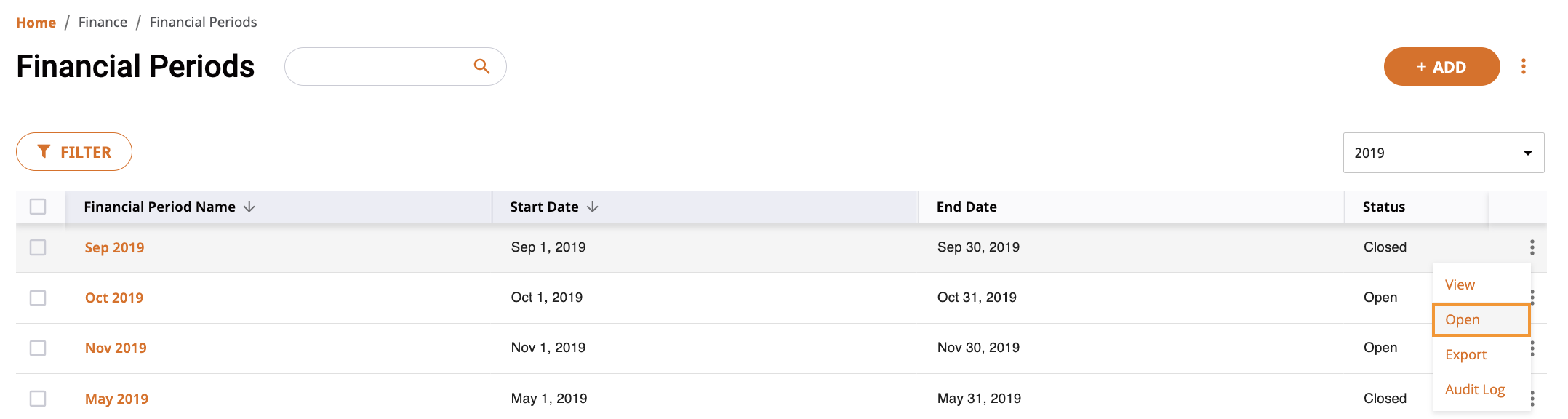
Task: Expand the 2019 year dropdown
Action: pyautogui.click(x=1444, y=153)
